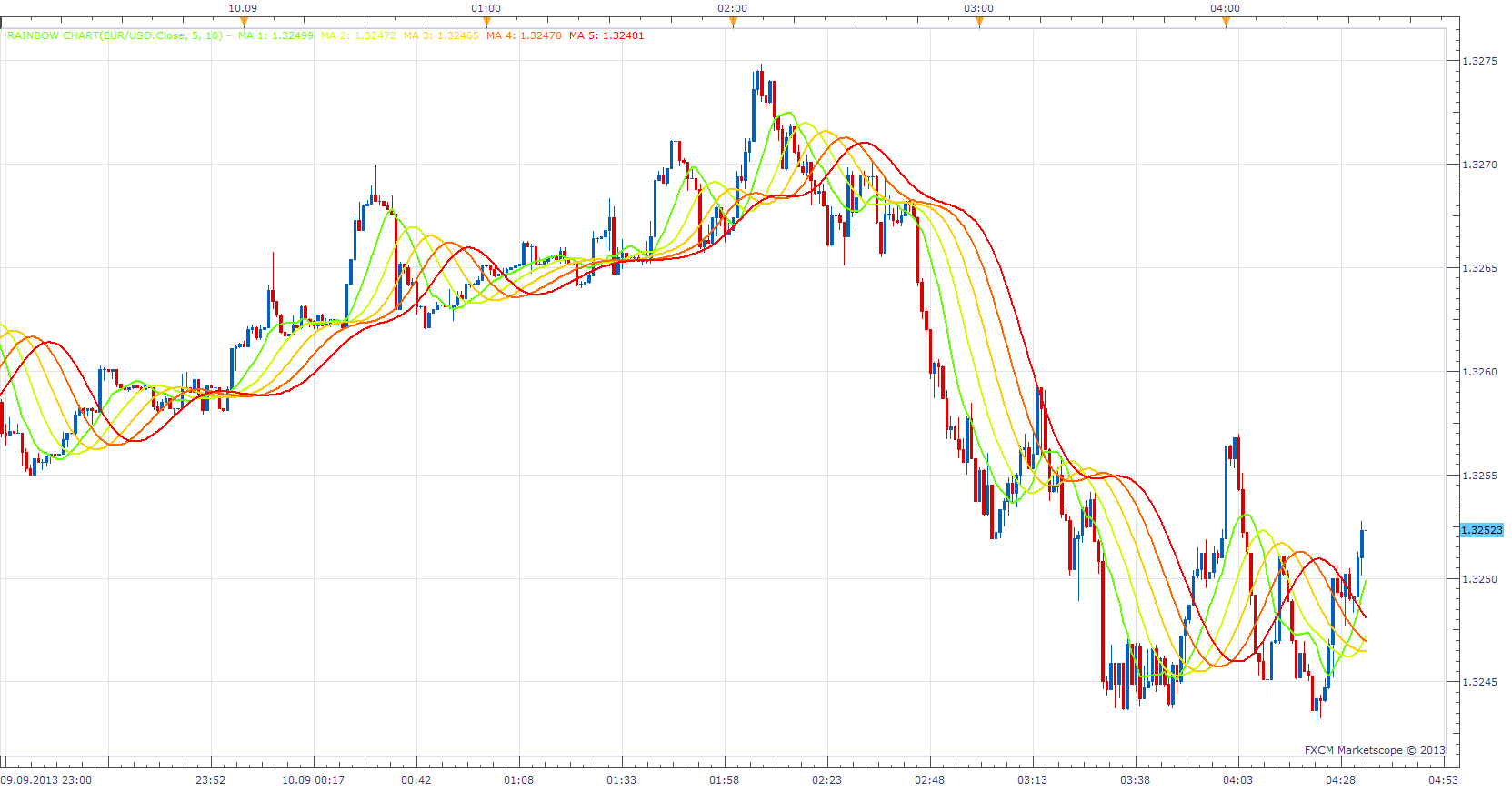
Task: Click the 04:53 time axis label
Action: click(1444, 780)
